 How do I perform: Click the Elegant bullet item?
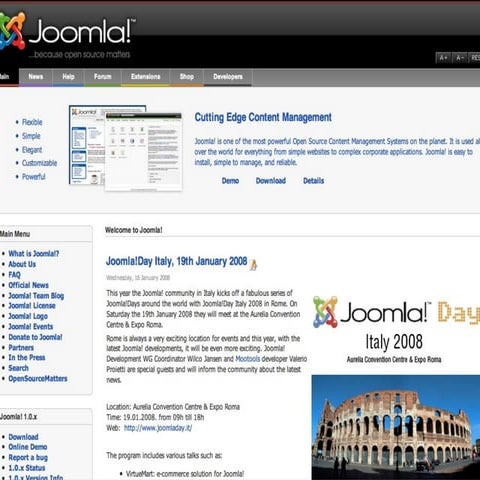(x=32, y=150)
